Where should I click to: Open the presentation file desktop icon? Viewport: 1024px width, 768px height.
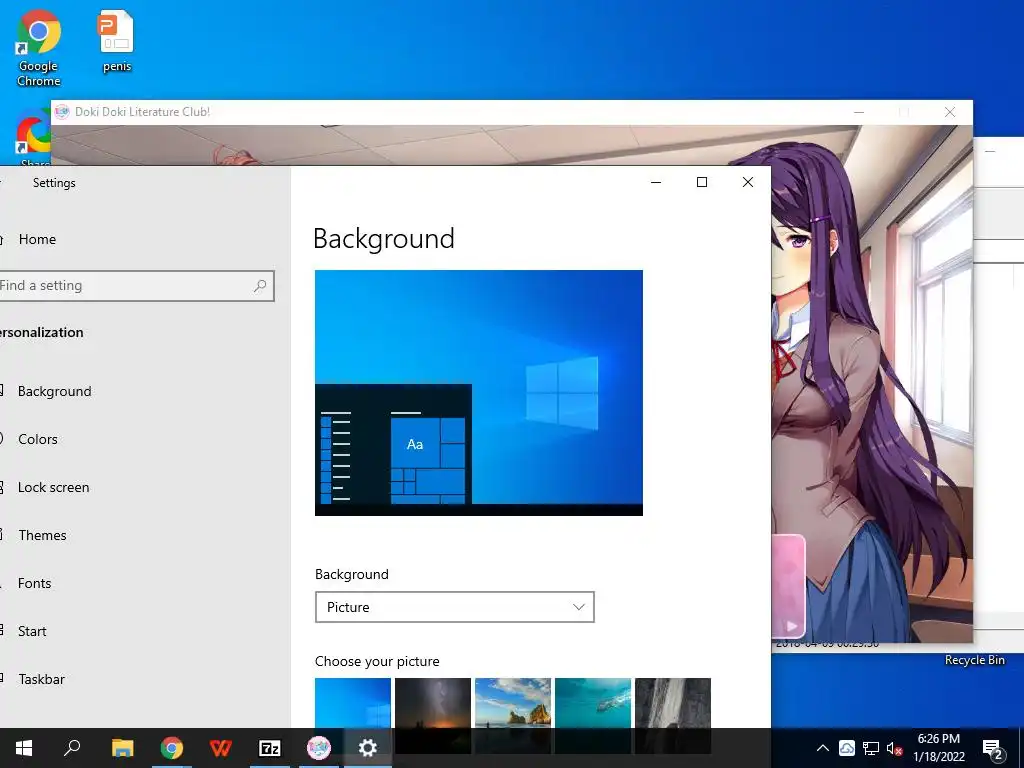tap(116, 42)
